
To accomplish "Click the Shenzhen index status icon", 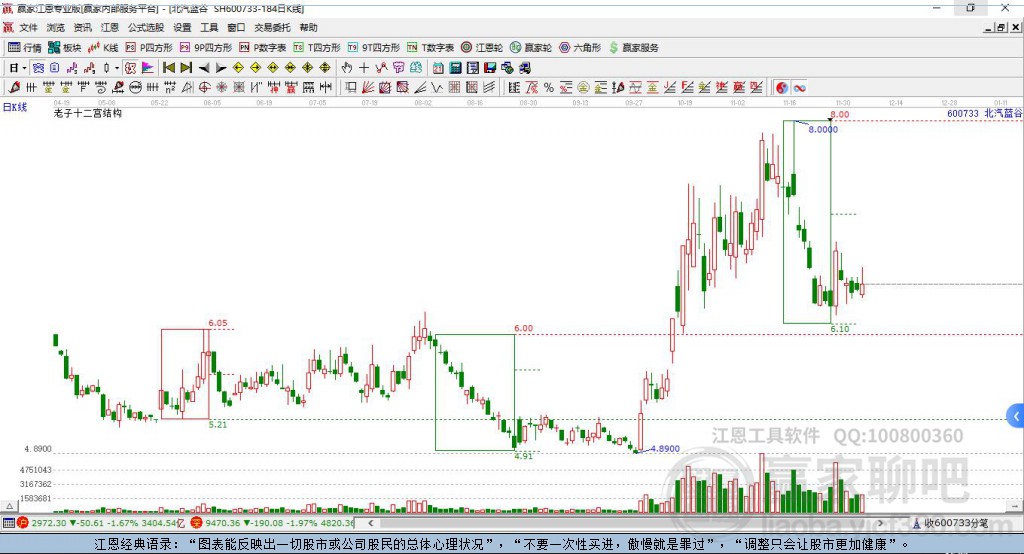I will (197, 523).
